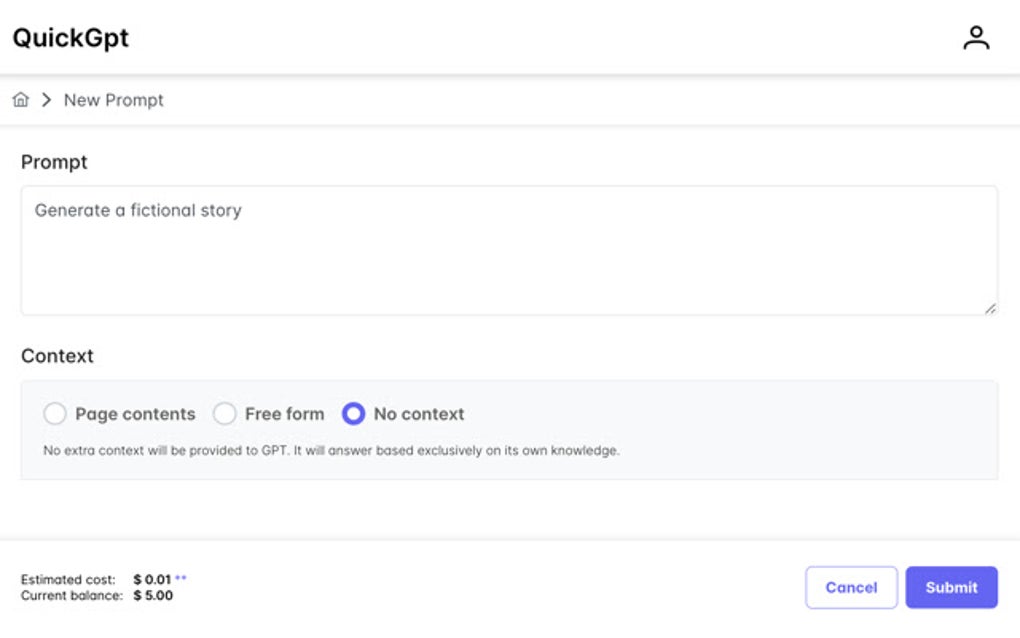Click the No context label text
The image size is (1020, 638).
tap(419, 414)
